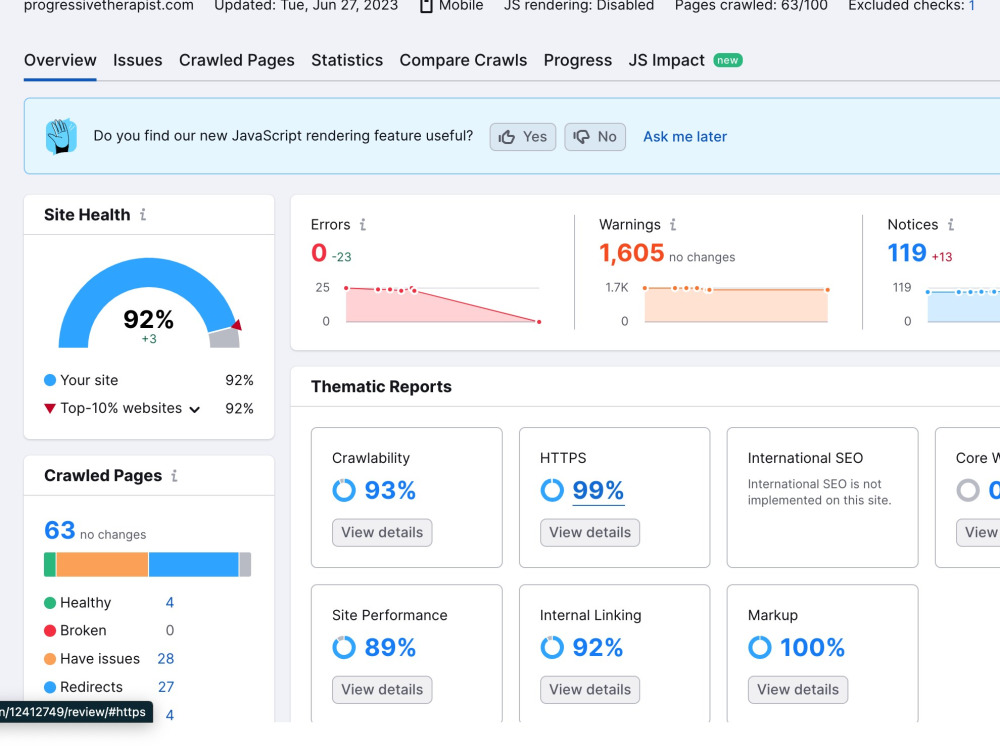View details for Site Performance report
The height and width of the screenshot is (750, 1000).
coord(382,689)
